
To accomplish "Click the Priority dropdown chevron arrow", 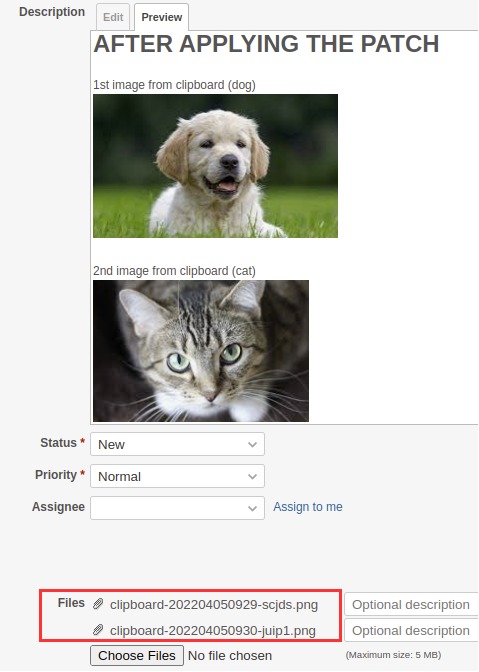I will (252, 477).
